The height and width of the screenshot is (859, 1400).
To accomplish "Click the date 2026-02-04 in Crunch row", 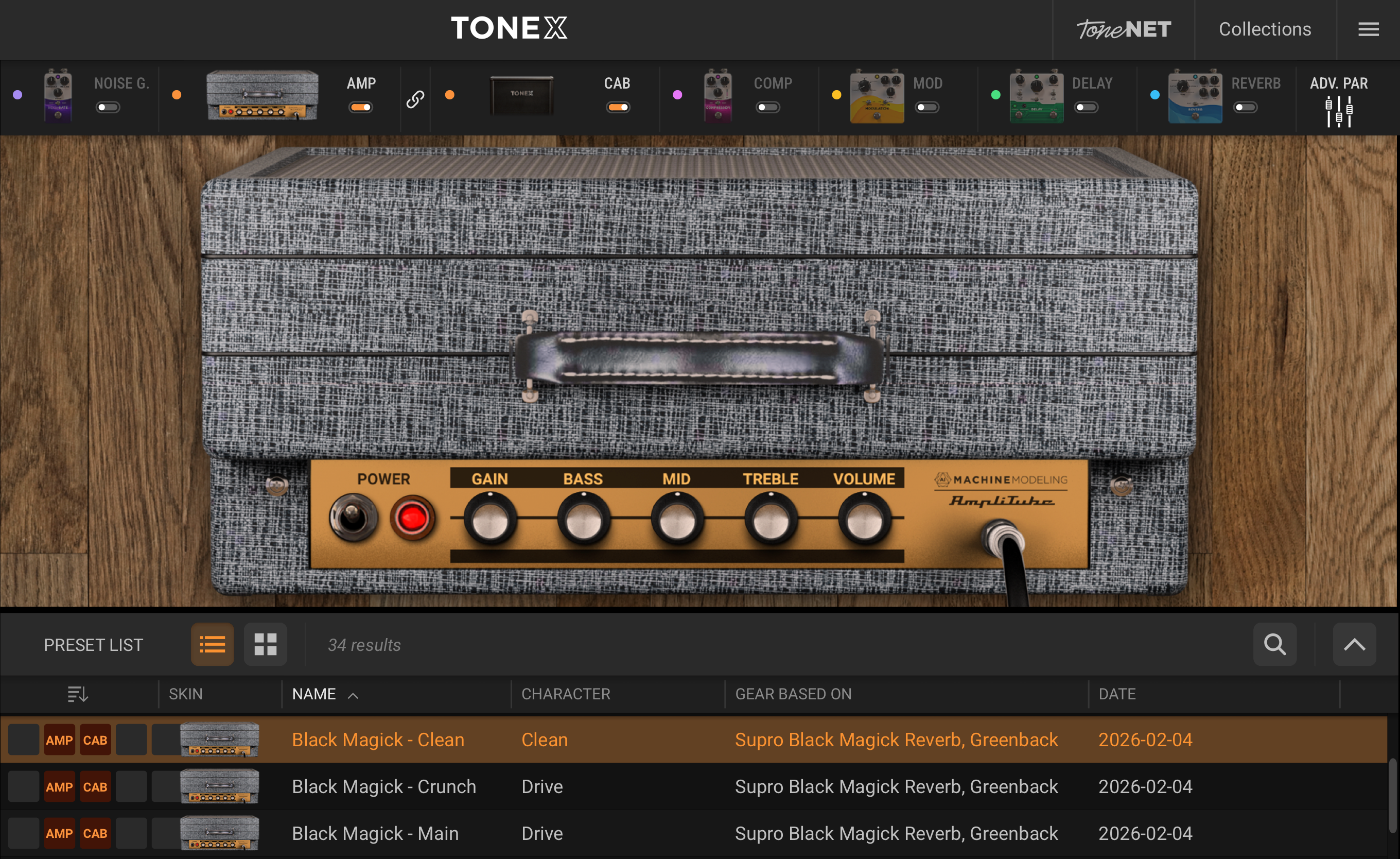I will [x=1145, y=787].
